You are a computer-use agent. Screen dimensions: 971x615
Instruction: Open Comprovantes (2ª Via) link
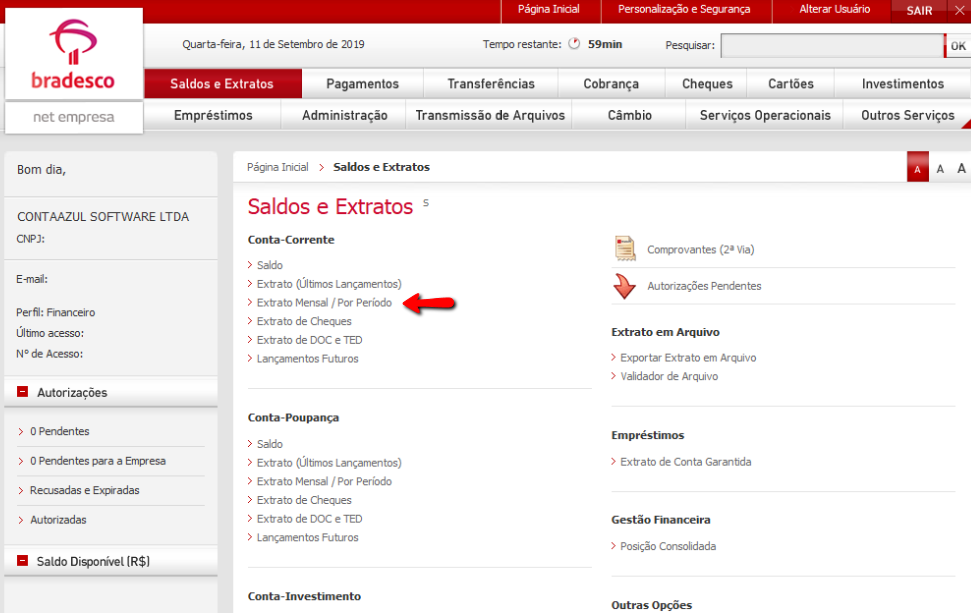click(x=700, y=250)
